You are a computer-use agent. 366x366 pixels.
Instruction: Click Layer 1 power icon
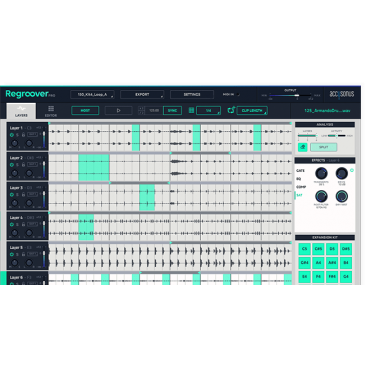pos(12,135)
